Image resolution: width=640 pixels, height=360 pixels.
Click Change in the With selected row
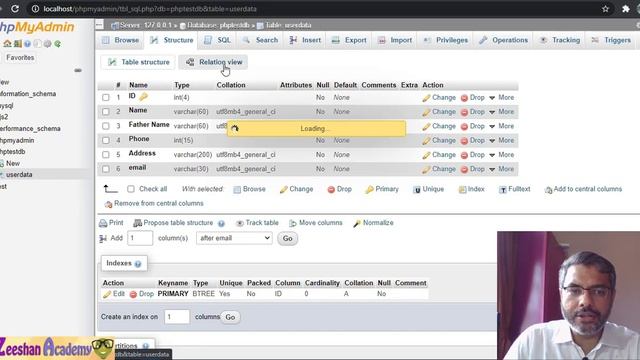(296, 189)
